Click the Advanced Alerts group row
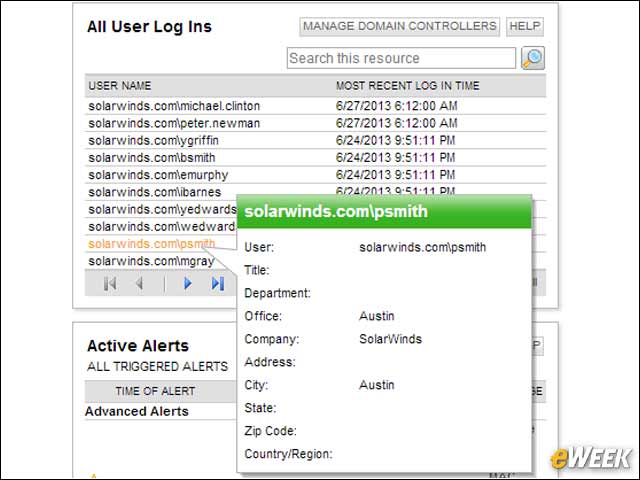 point(137,411)
